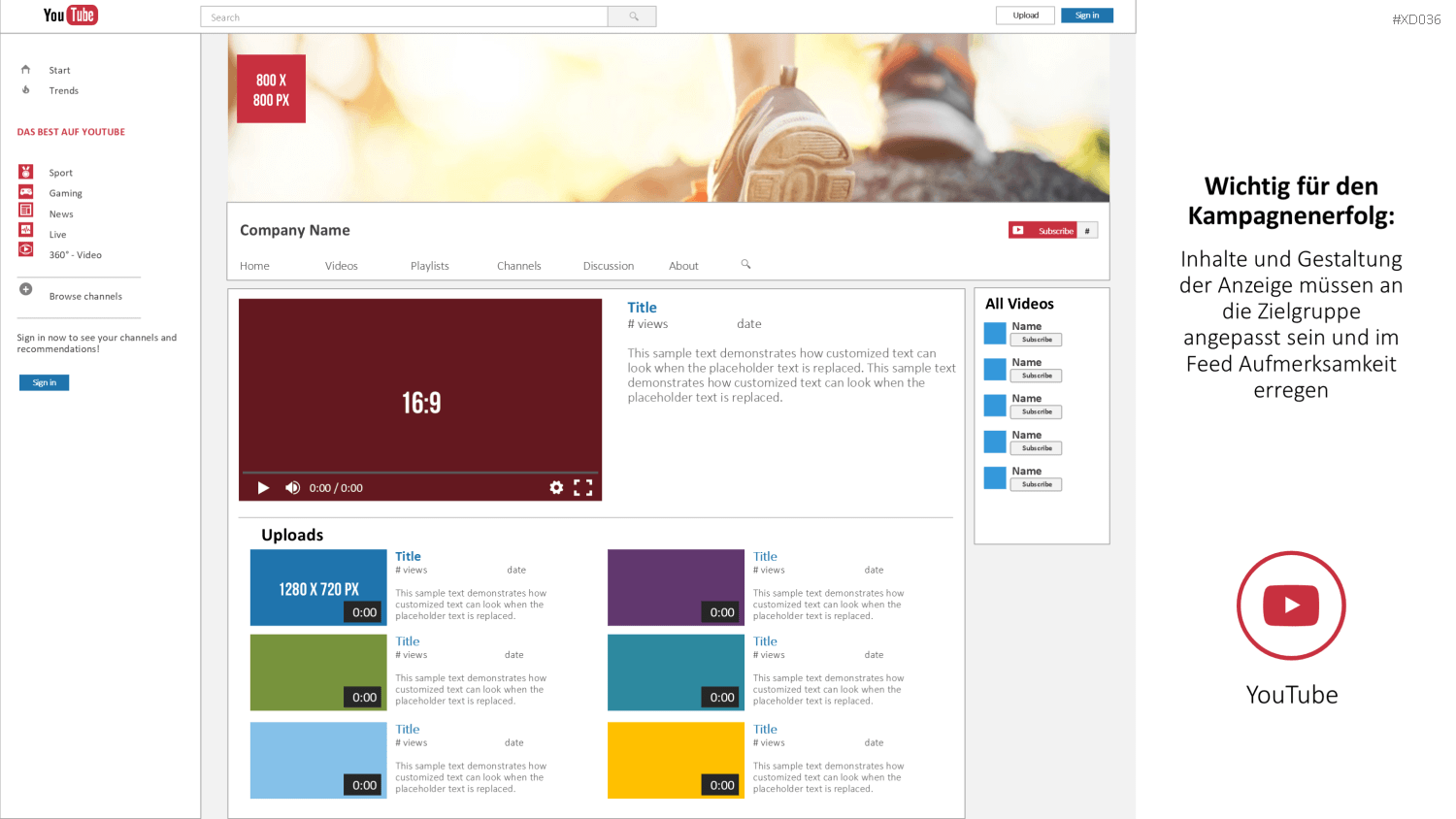Screen dimensions: 1456x819
Task: Switch to the Channels tab
Action: click(519, 266)
